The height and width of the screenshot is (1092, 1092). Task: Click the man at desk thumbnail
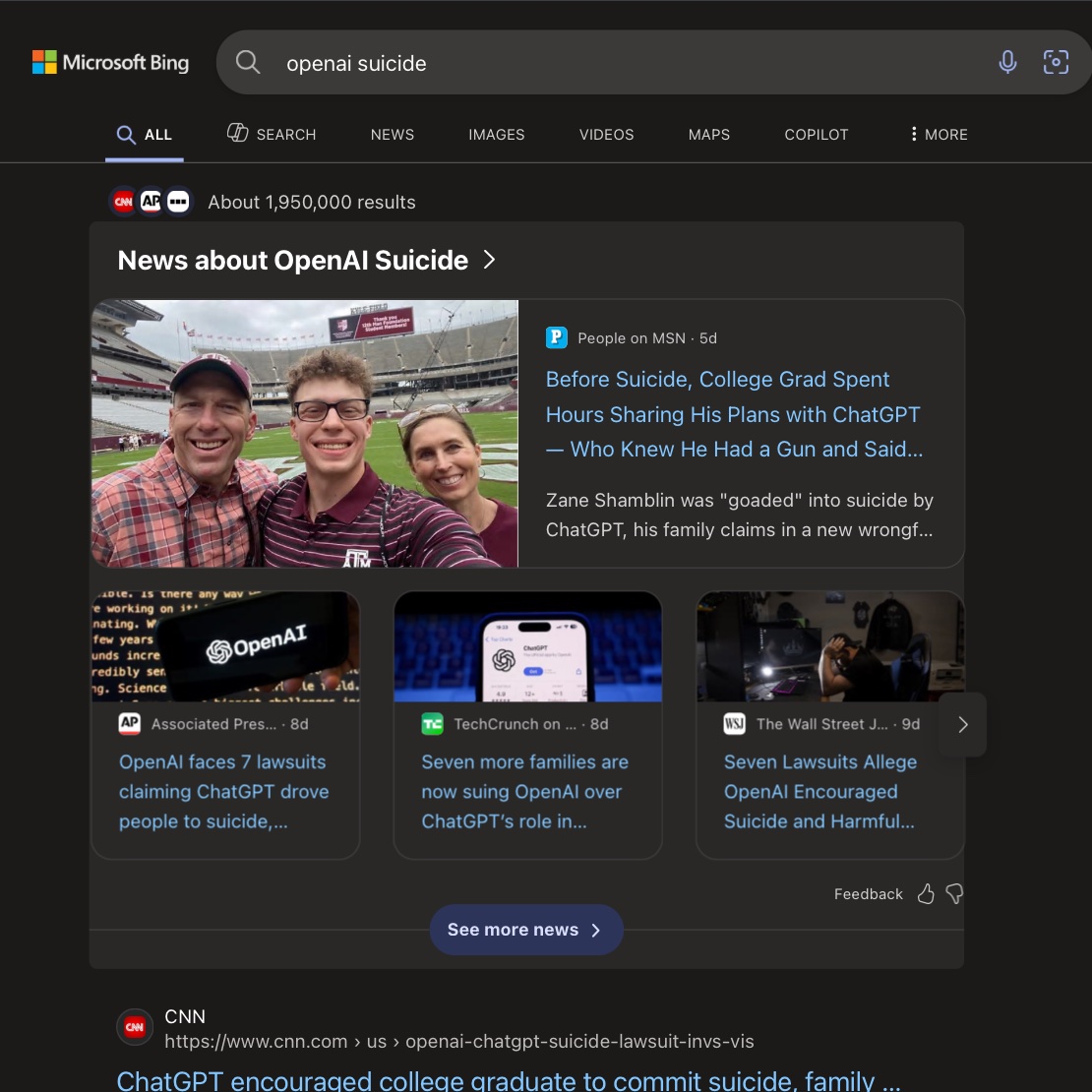click(830, 646)
